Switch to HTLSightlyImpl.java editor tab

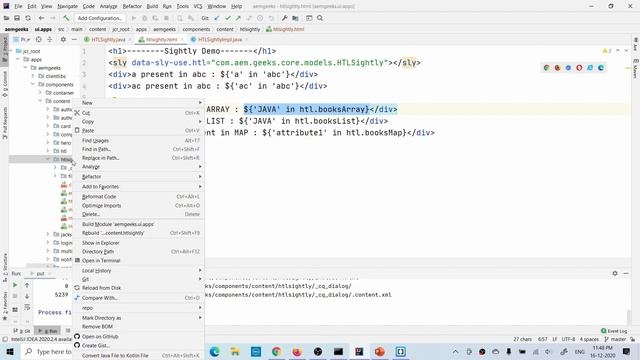[220, 40]
